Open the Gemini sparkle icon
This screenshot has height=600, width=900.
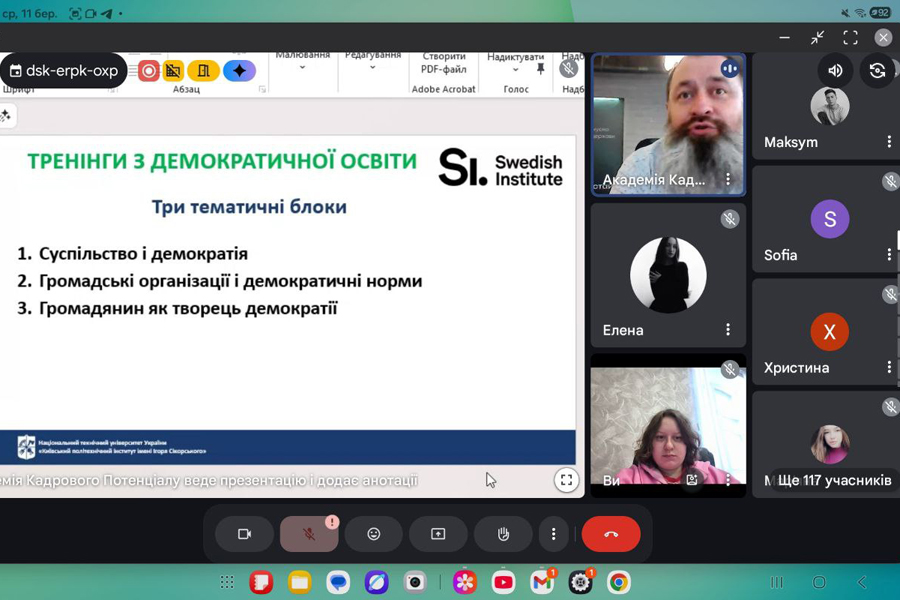coord(239,71)
